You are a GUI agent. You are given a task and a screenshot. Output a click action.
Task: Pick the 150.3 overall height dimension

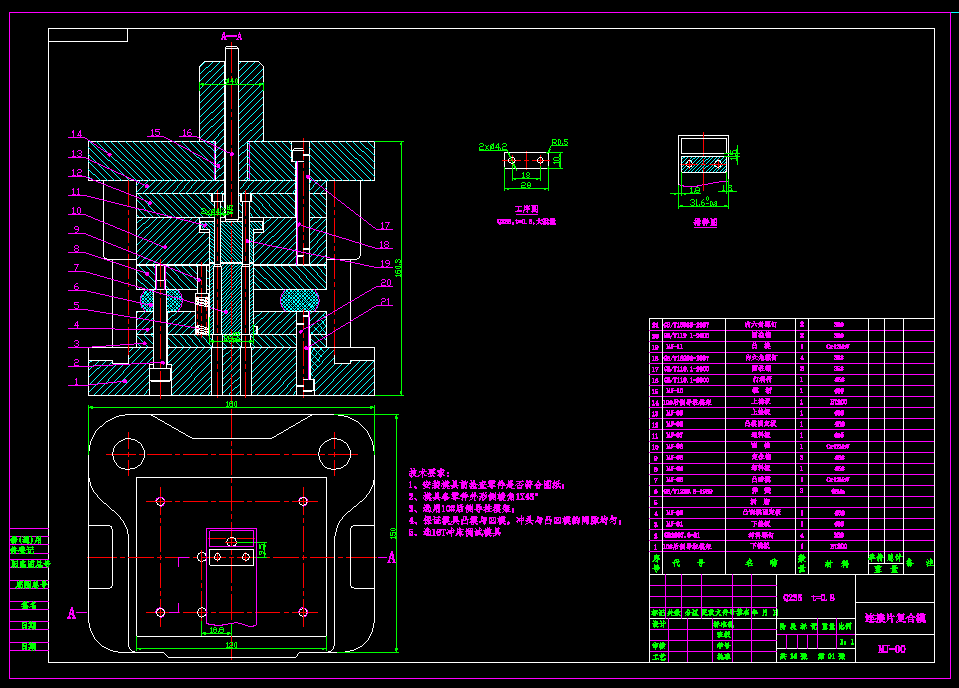tap(399, 268)
